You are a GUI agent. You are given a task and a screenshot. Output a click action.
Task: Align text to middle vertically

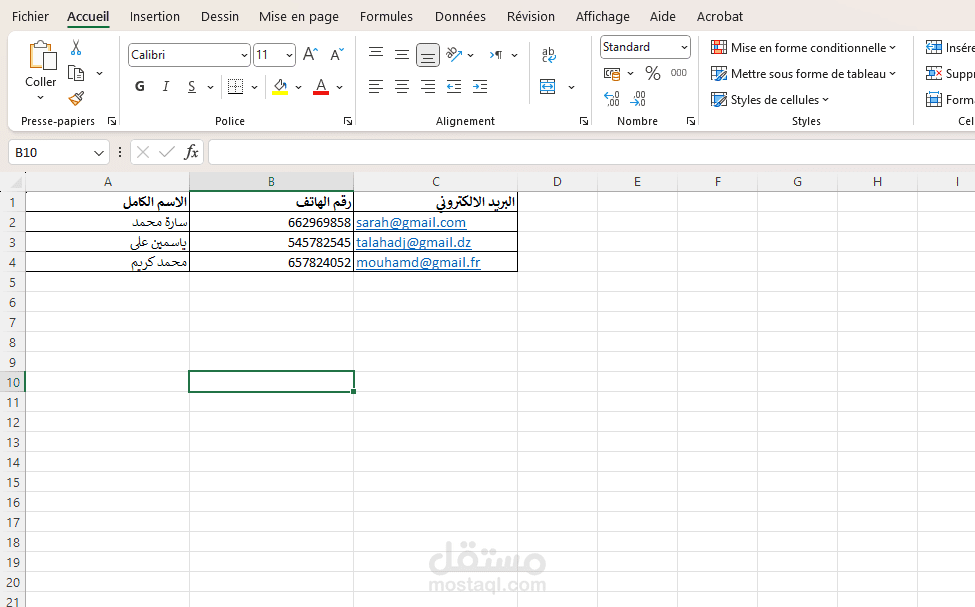point(402,55)
